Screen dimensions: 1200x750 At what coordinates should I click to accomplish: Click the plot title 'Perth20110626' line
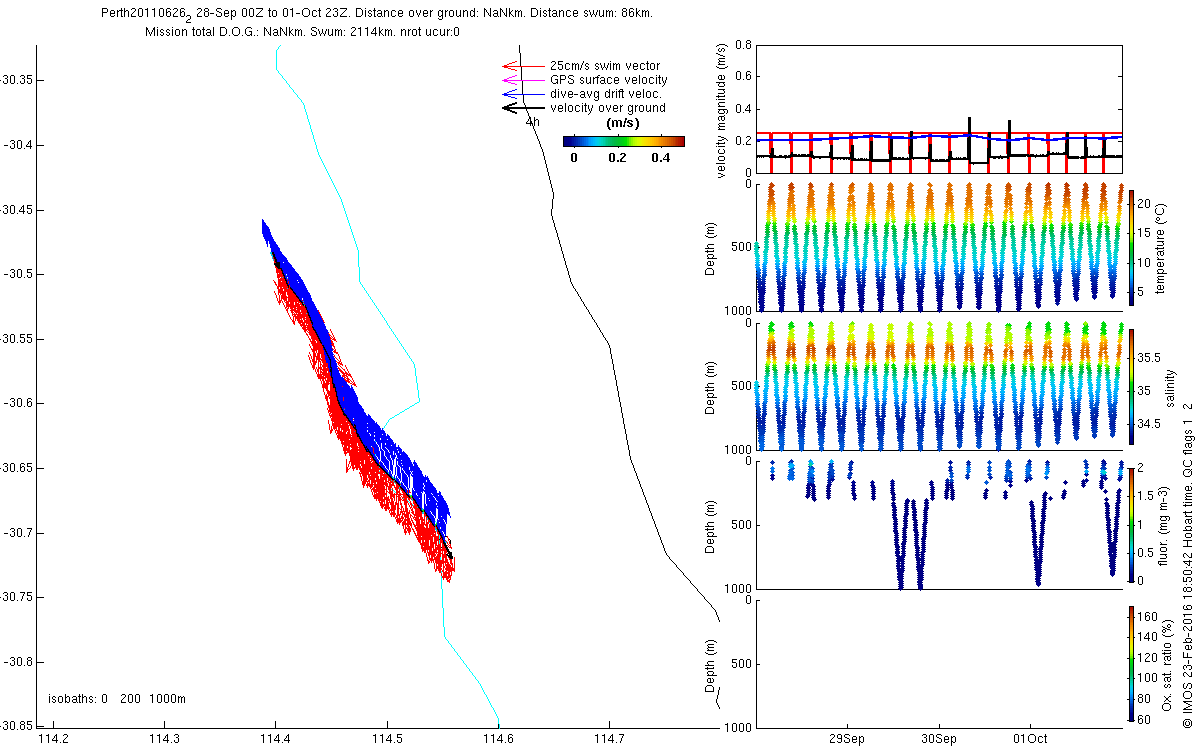tap(379, 13)
